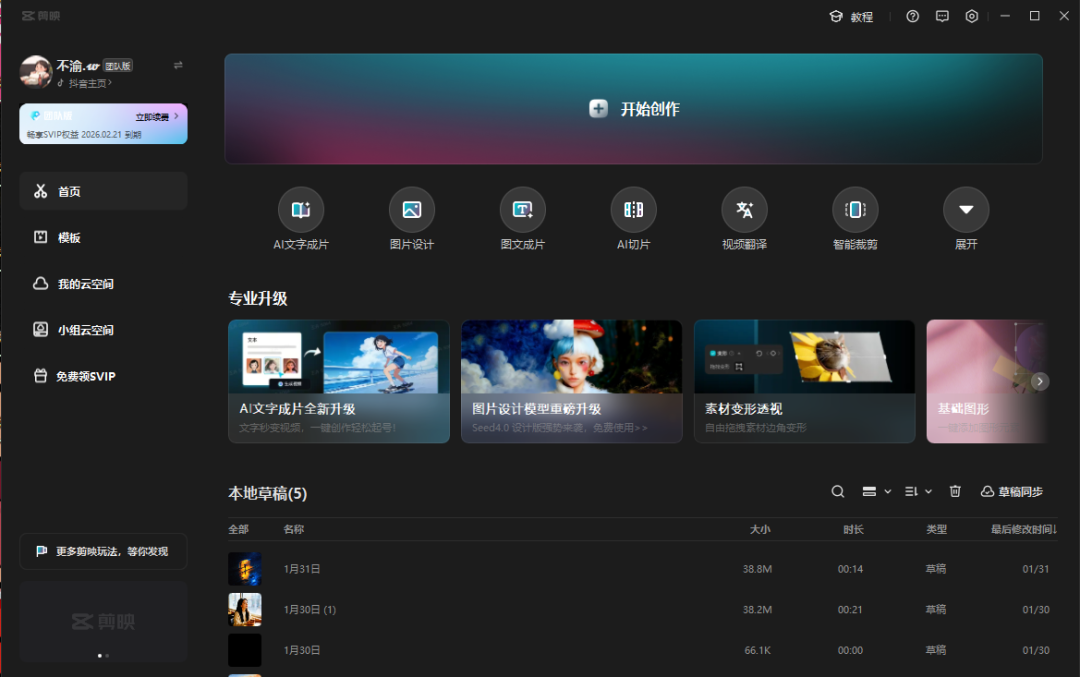Click the 开始创作 button
The height and width of the screenshot is (677, 1080).
point(633,109)
